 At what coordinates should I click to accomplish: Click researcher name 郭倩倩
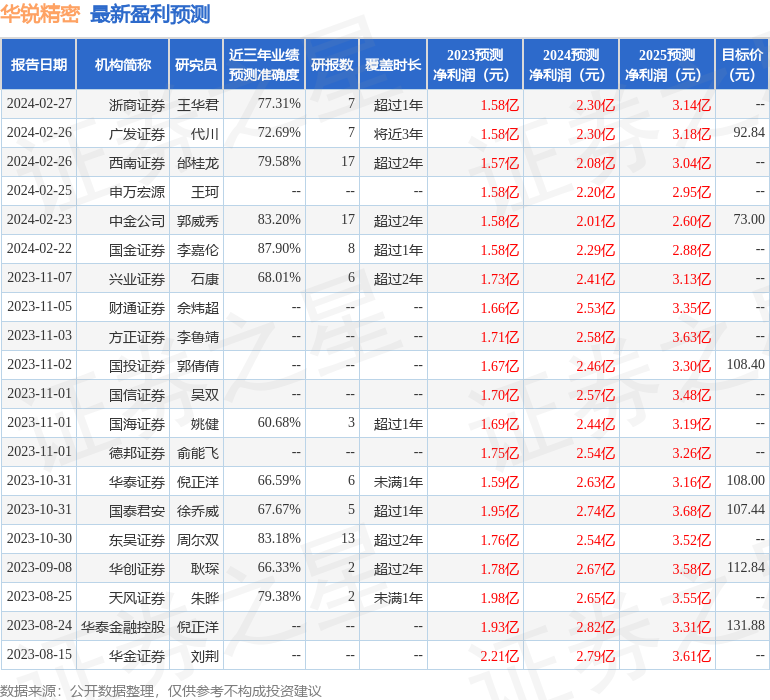[198, 366]
